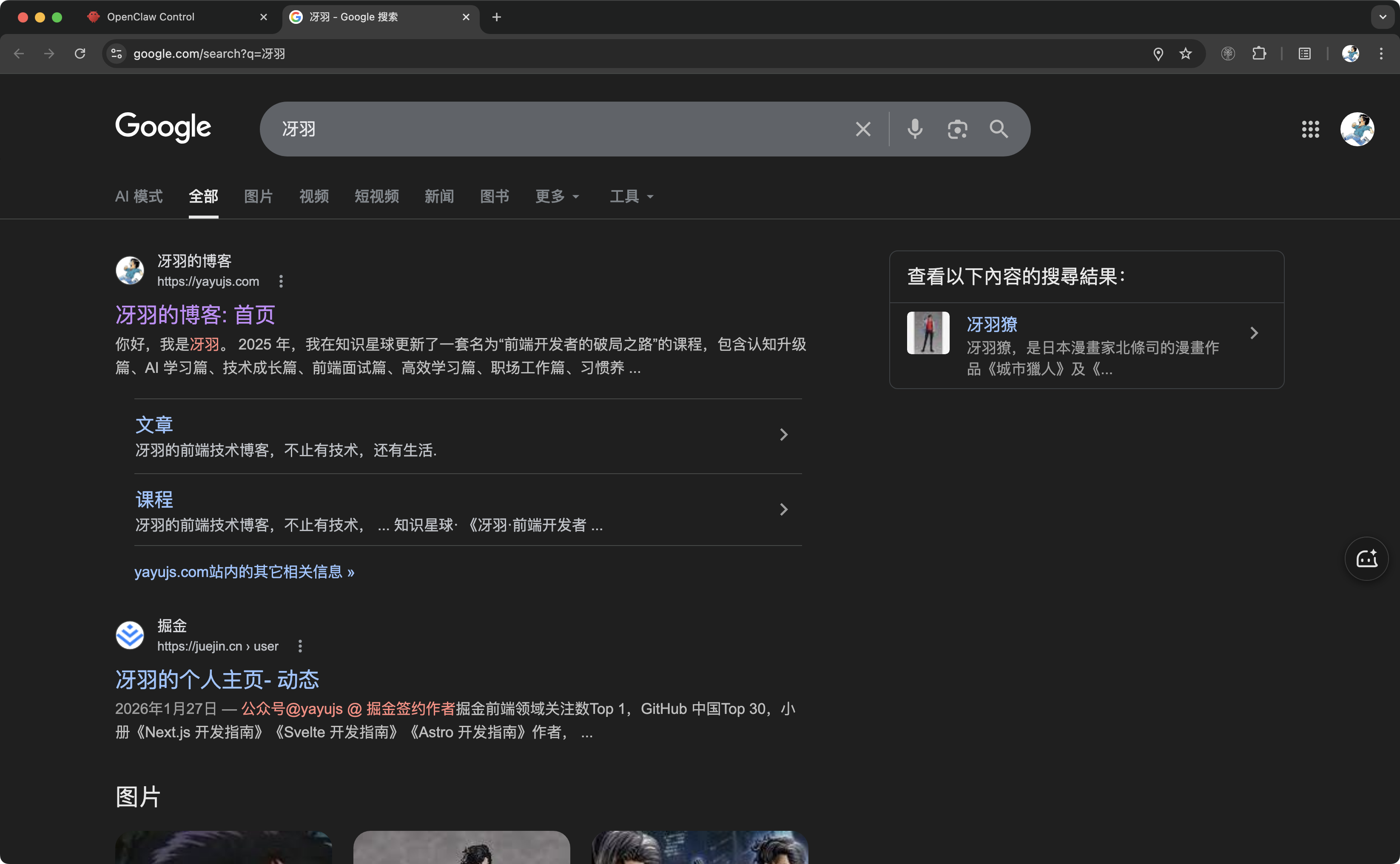Click the 冴羽獠 character thumbnail

click(x=928, y=333)
